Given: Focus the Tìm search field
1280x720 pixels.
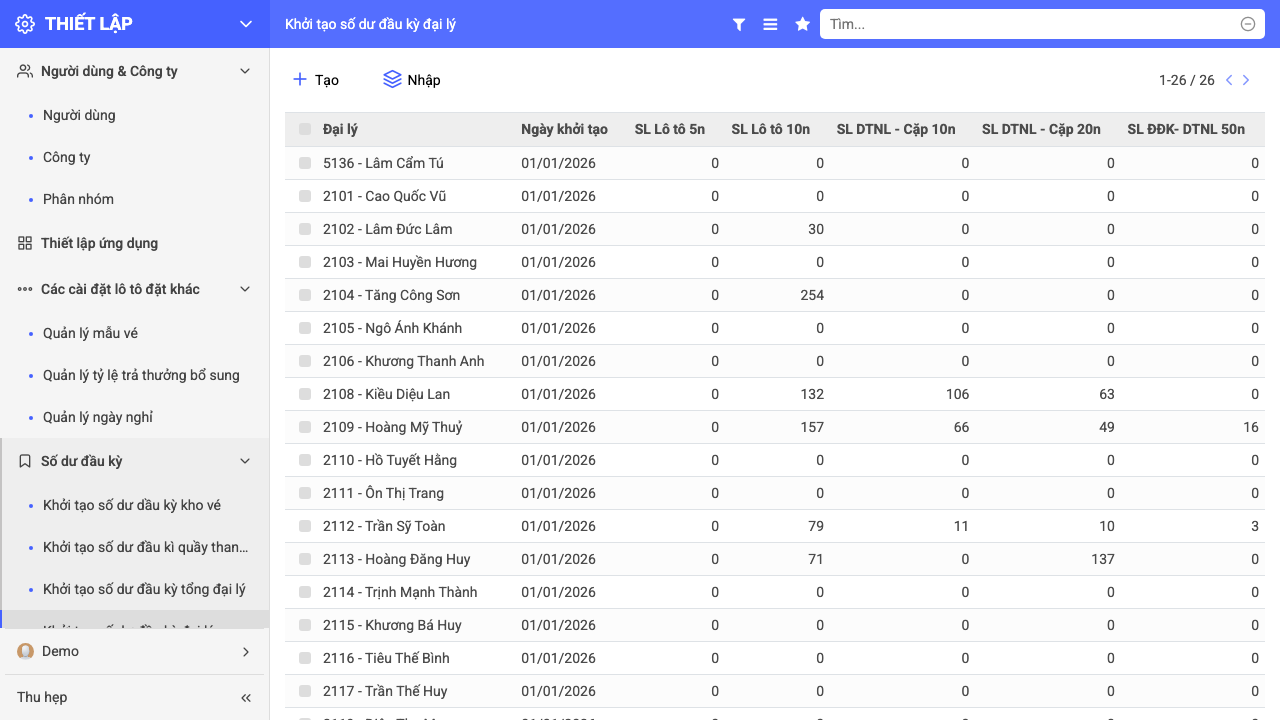Looking at the screenshot, I should coord(1032,24).
